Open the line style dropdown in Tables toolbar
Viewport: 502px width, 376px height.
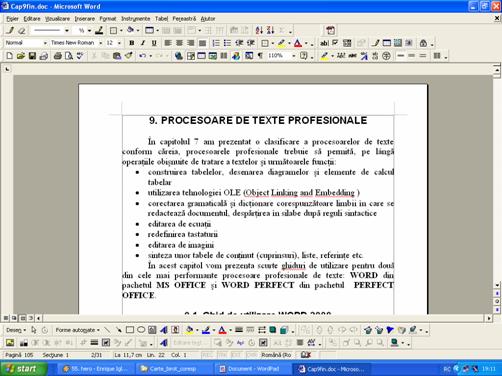pyautogui.click(x=67, y=31)
